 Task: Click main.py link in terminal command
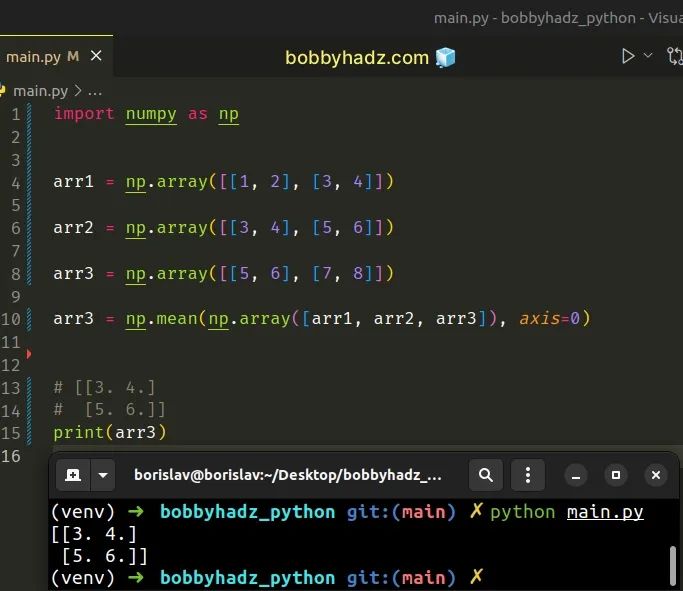[x=605, y=512]
